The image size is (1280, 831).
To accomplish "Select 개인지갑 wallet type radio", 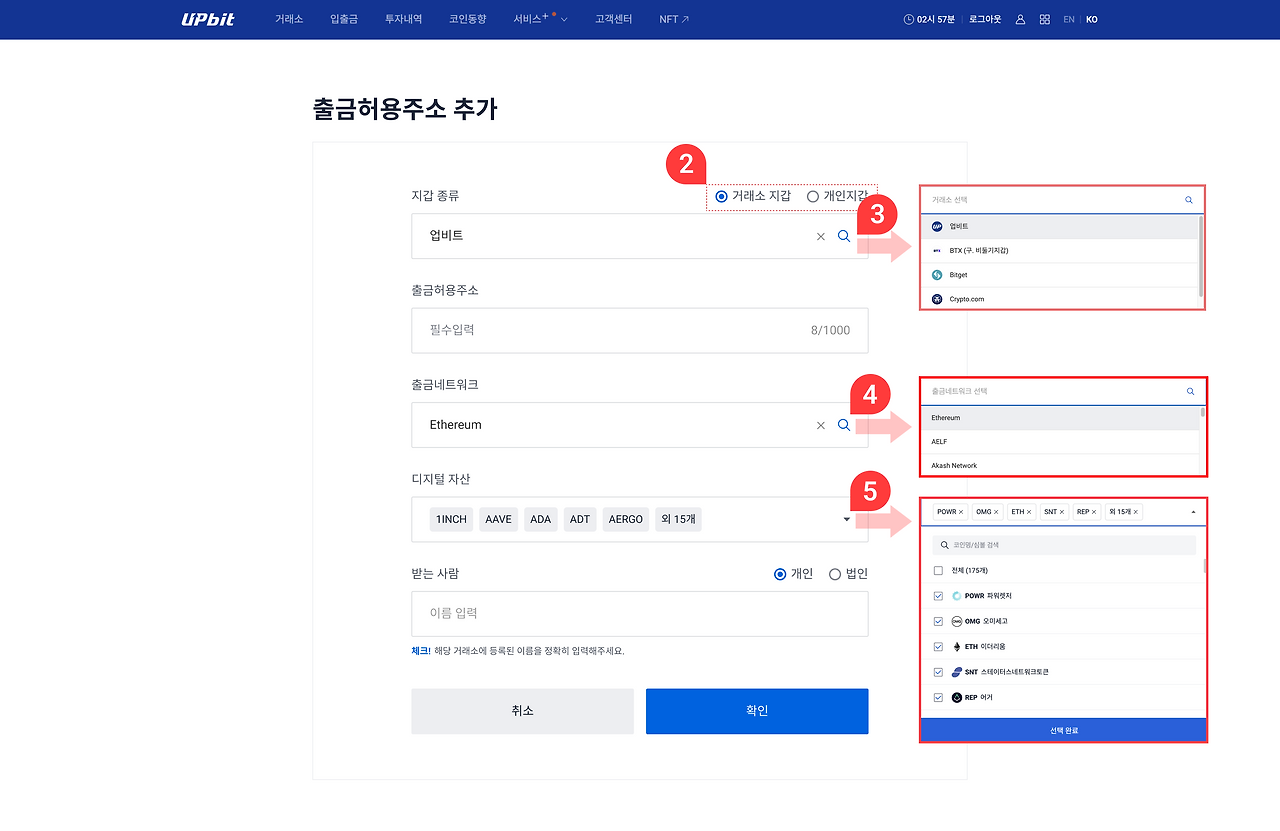I will click(813, 196).
